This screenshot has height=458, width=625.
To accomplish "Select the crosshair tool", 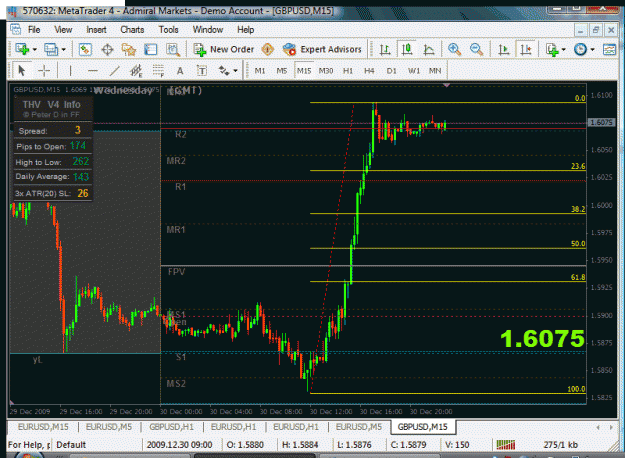I will click(x=44, y=71).
